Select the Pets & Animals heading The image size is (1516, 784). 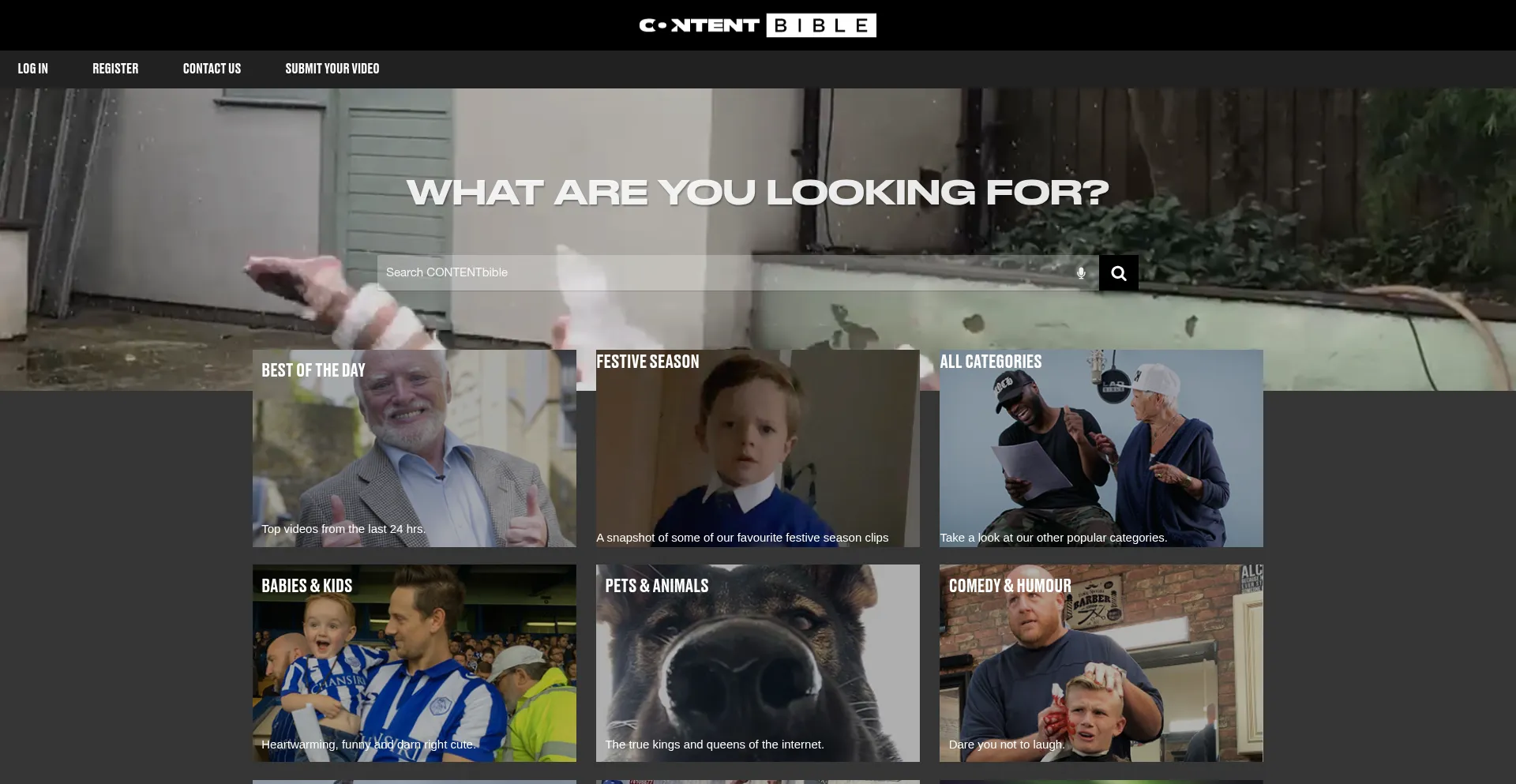(x=656, y=586)
